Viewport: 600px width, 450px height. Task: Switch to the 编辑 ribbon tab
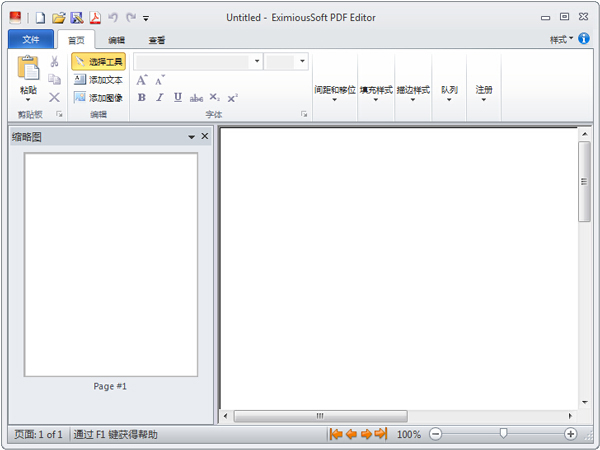pyautogui.click(x=116, y=40)
